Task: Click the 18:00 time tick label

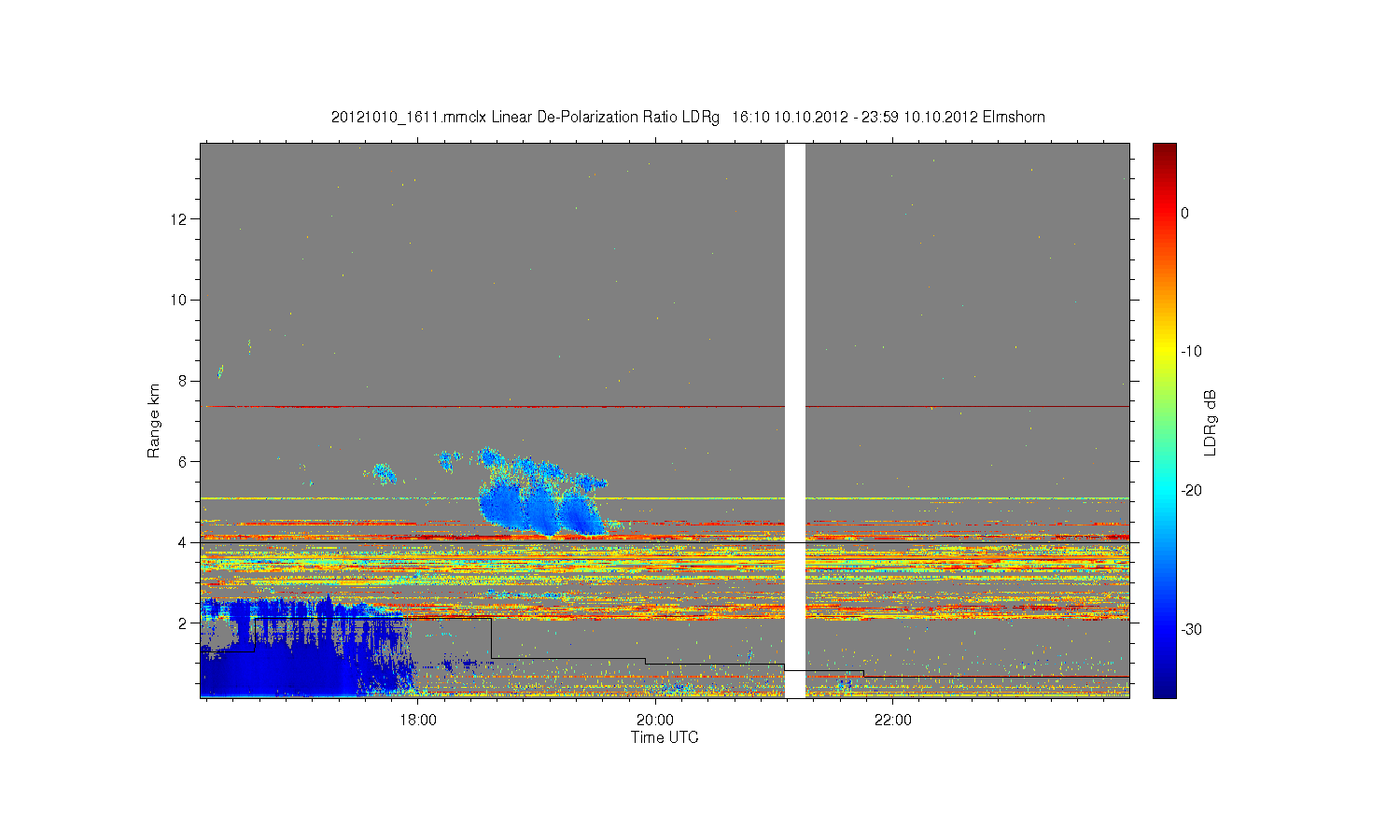Action: 418,720
